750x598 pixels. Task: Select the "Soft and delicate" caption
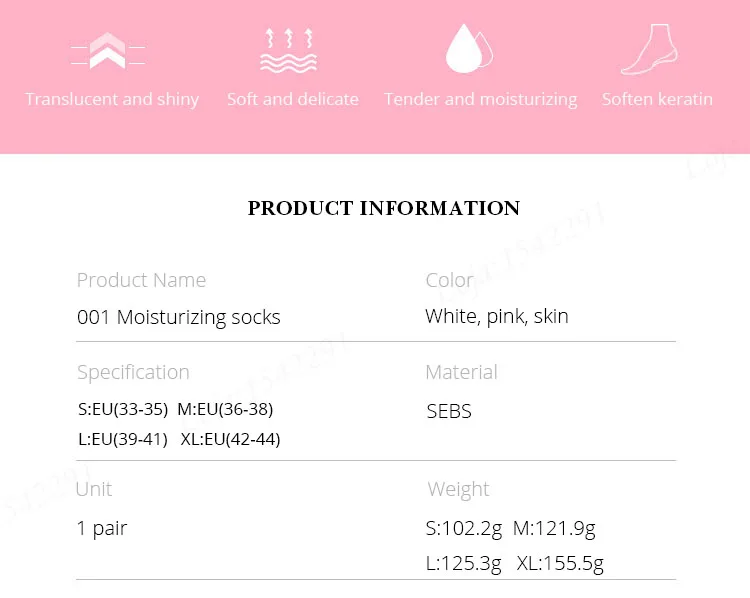tap(293, 99)
